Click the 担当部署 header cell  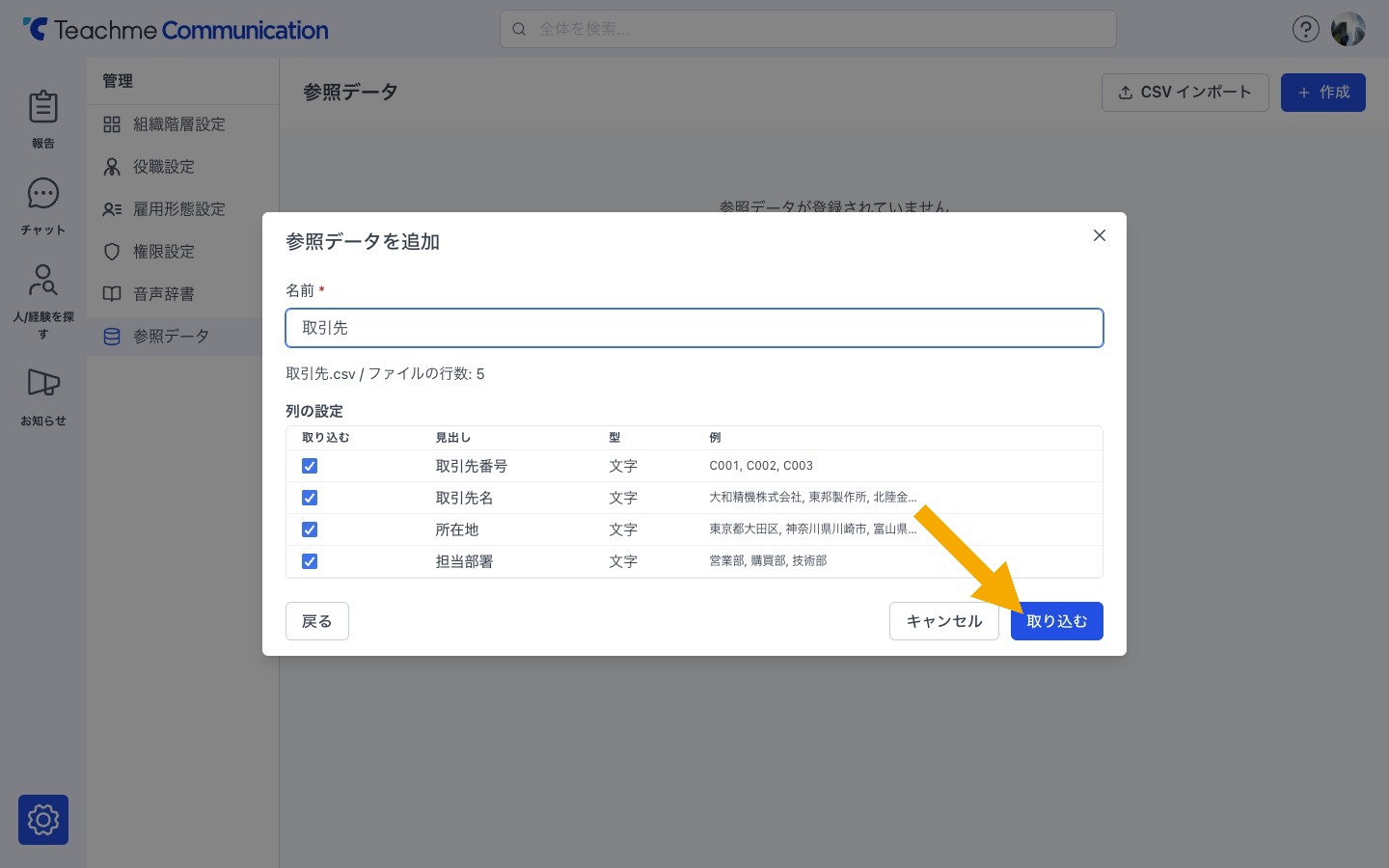point(464,561)
